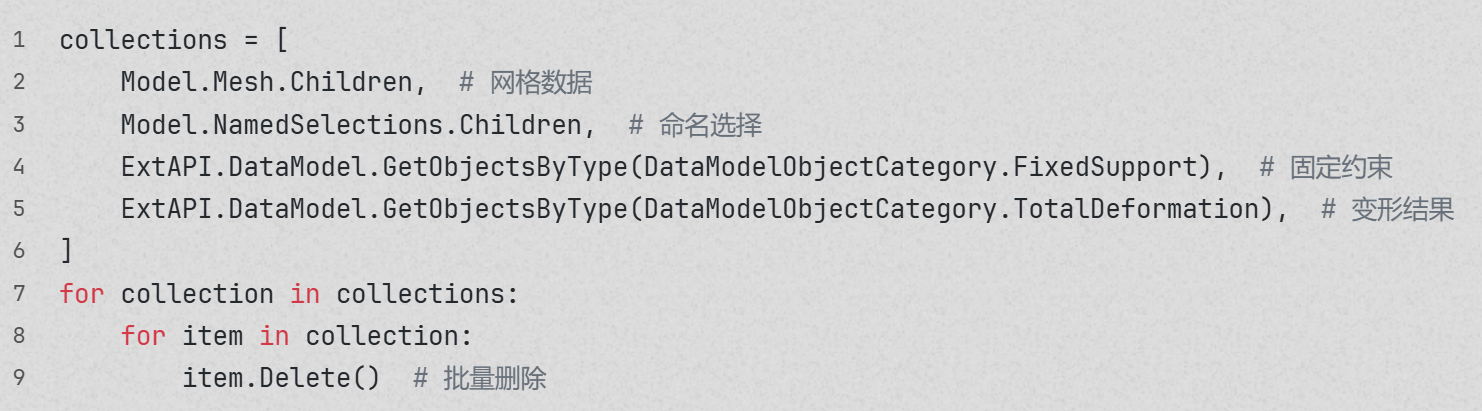Click the 批量删除 comment

click(495, 378)
